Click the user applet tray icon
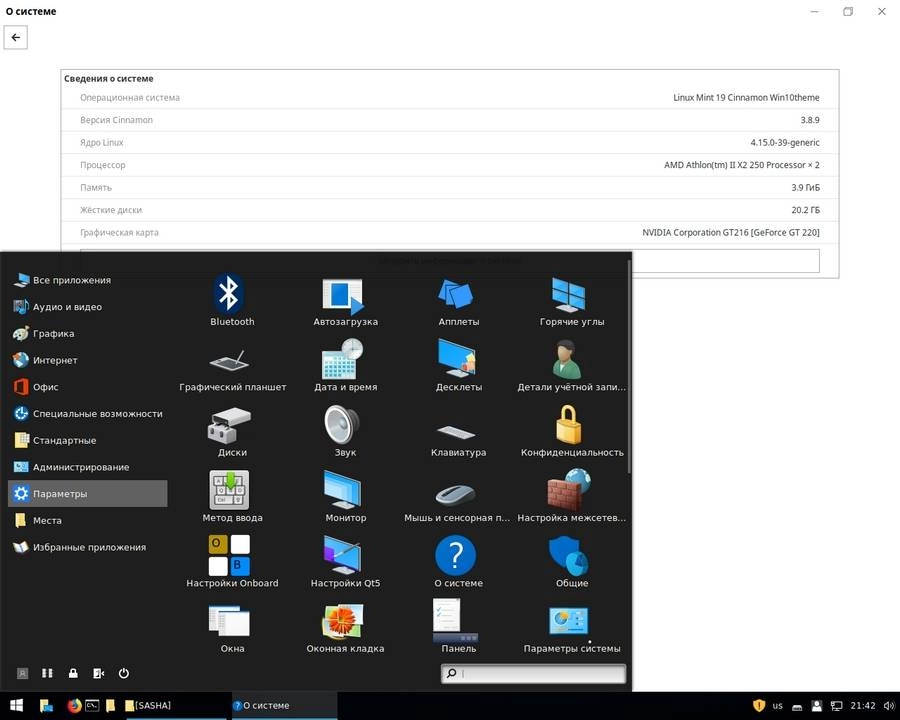The image size is (900, 720). (817, 706)
